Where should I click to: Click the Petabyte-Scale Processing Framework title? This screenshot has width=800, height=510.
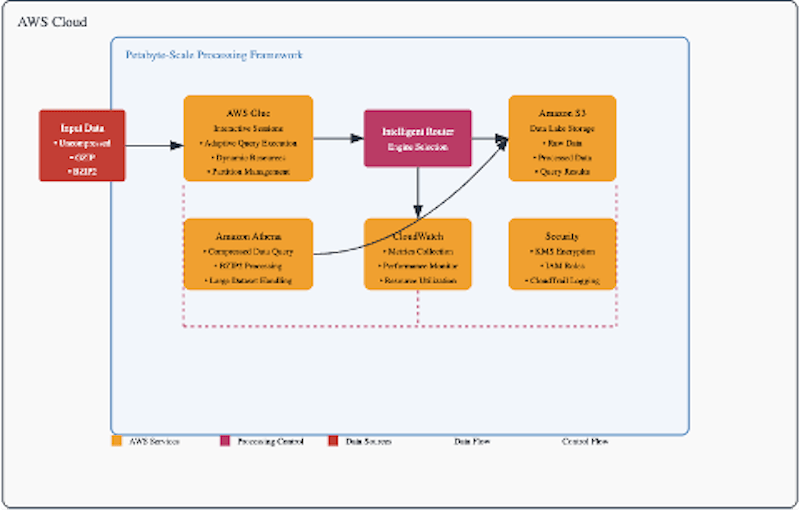point(214,55)
